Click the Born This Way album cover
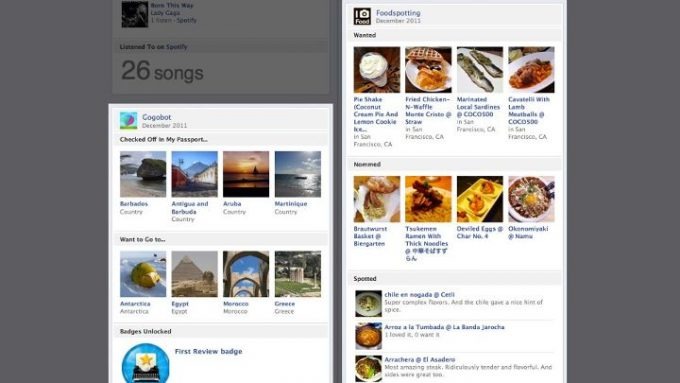Viewport: 680px width, 383px height. point(134,14)
